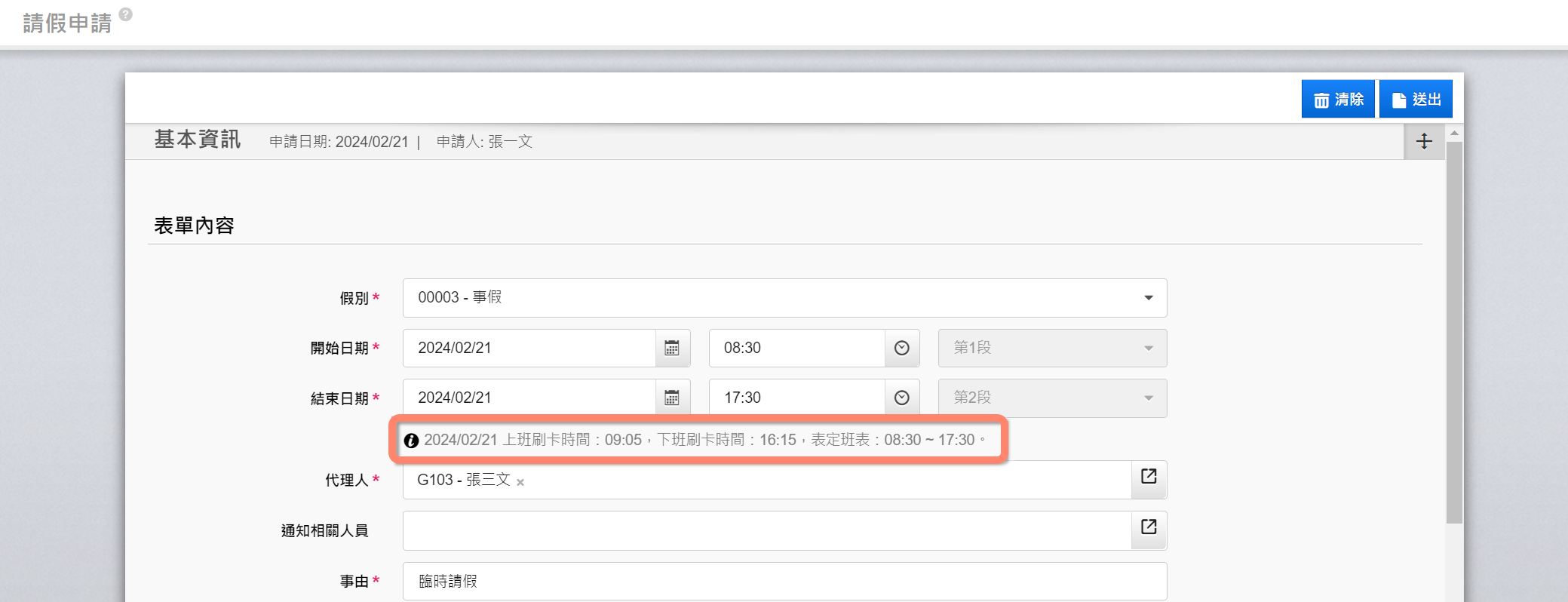Open the calendar picker for 結束日期
This screenshot has height=602, width=1568.
click(x=672, y=398)
